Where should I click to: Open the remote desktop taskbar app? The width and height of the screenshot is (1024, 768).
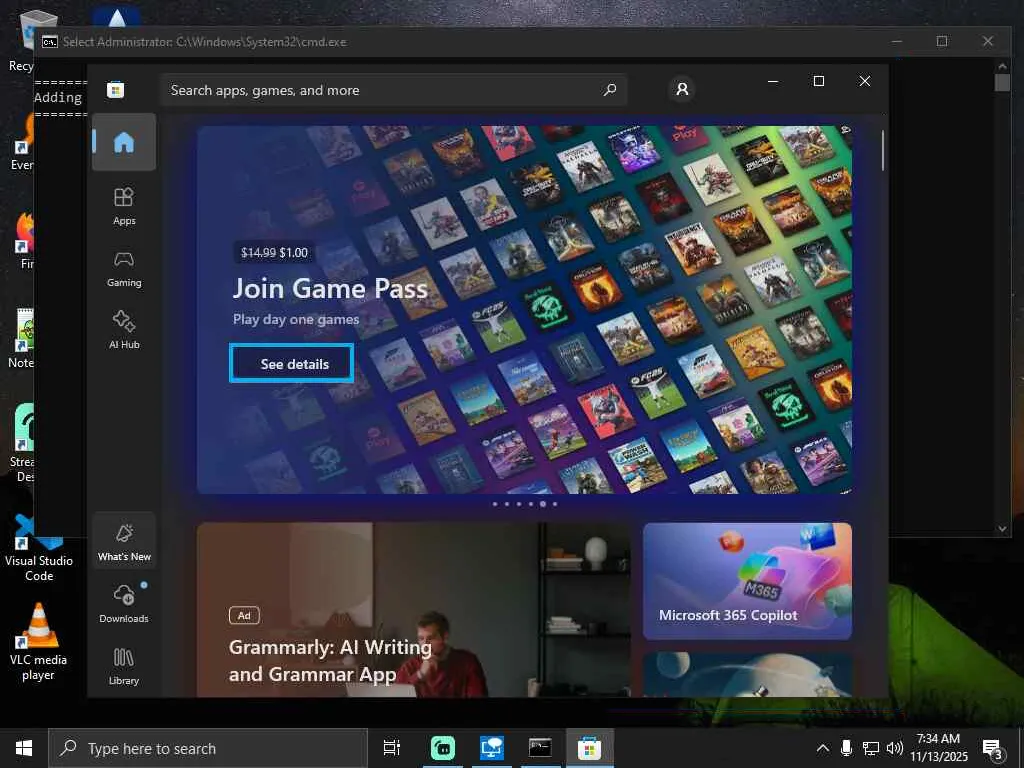(491, 748)
